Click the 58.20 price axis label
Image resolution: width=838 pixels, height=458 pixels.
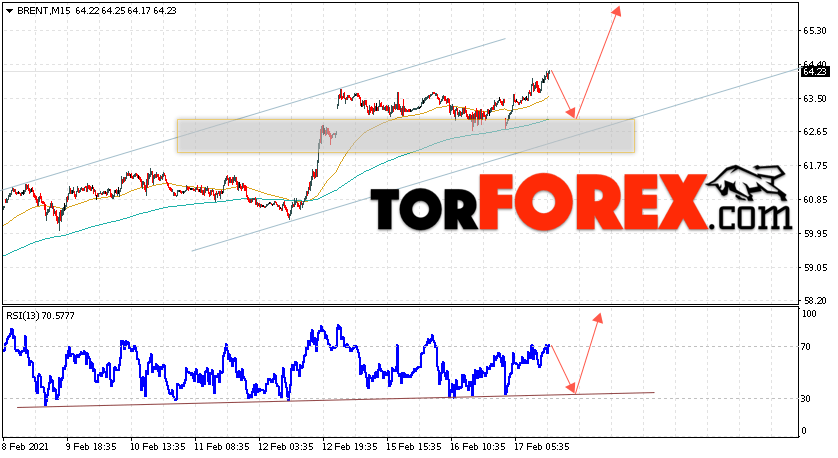[814, 301]
